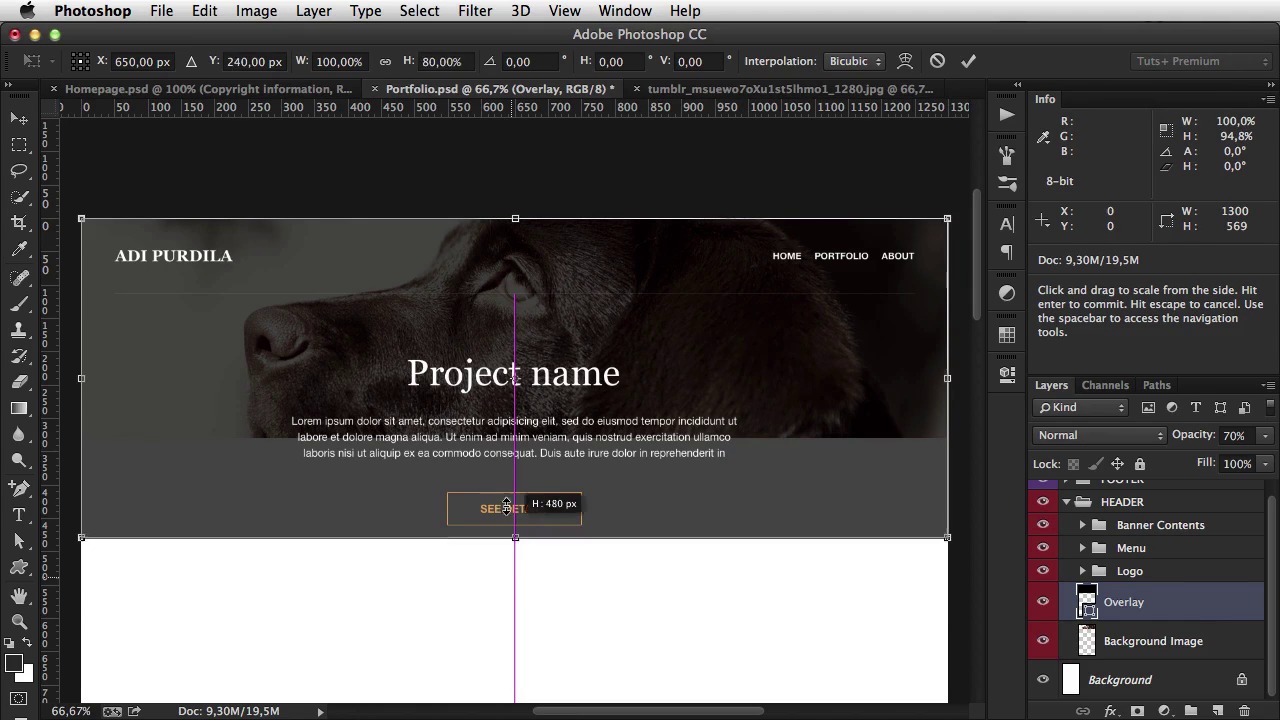Expand the Menu group
The image size is (1280, 720).
[1083, 548]
